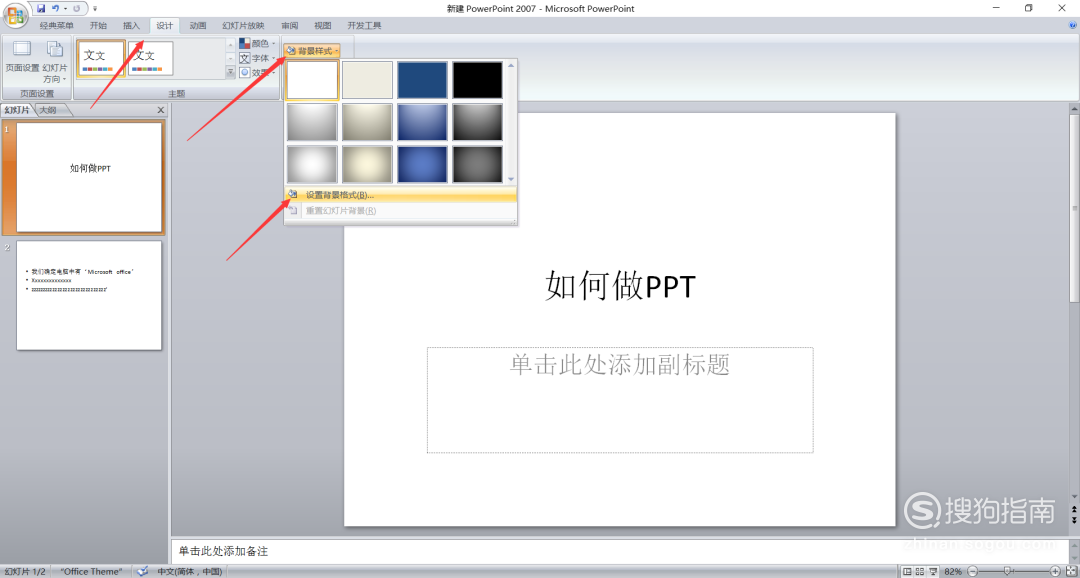Toggle the 背景样式 dropdown button
The image size is (1080, 578).
click(312, 51)
